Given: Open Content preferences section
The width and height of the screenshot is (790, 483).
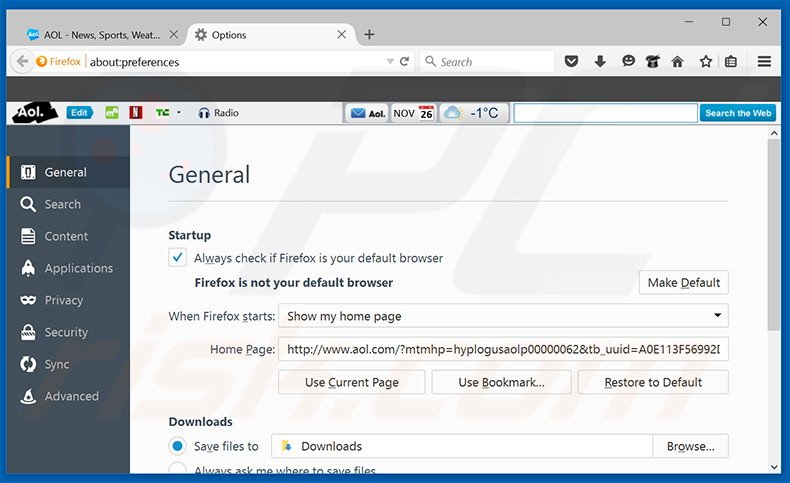Looking at the screenshot, I should (68, 236).
